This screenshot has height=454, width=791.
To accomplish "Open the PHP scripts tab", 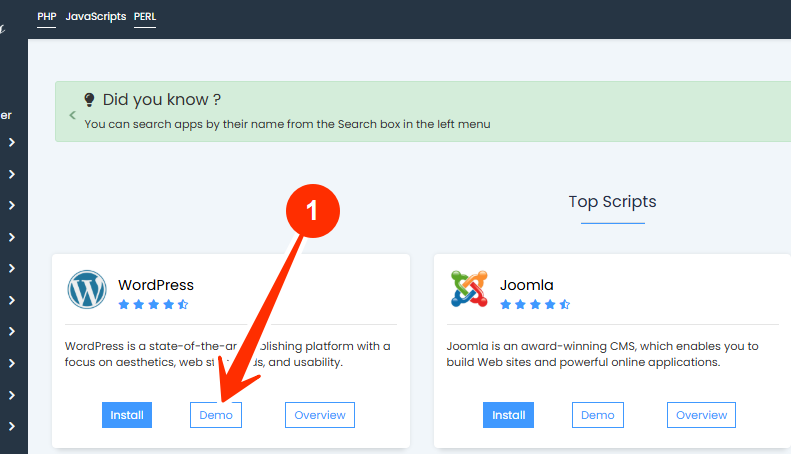I will click(47, 17).
